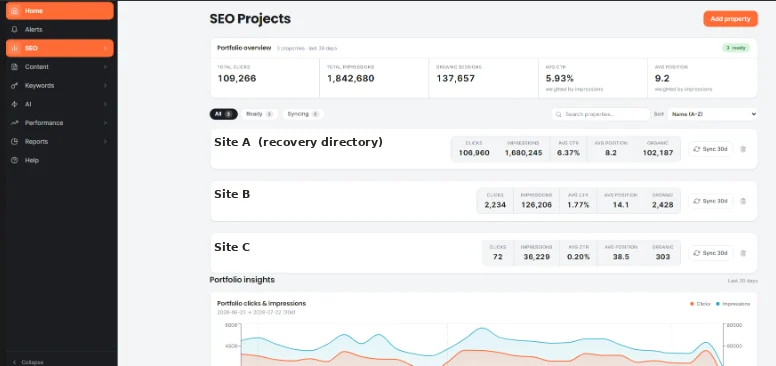Click the refresh icon in Site A's Sync button

[x=697, y=149]
